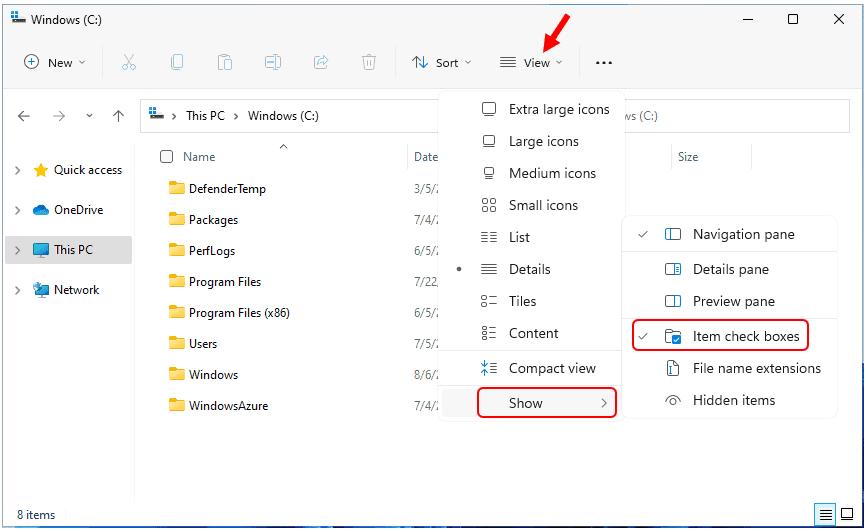Expand the Network tree node
867x530 pixels.
click(x=18, y=290)
